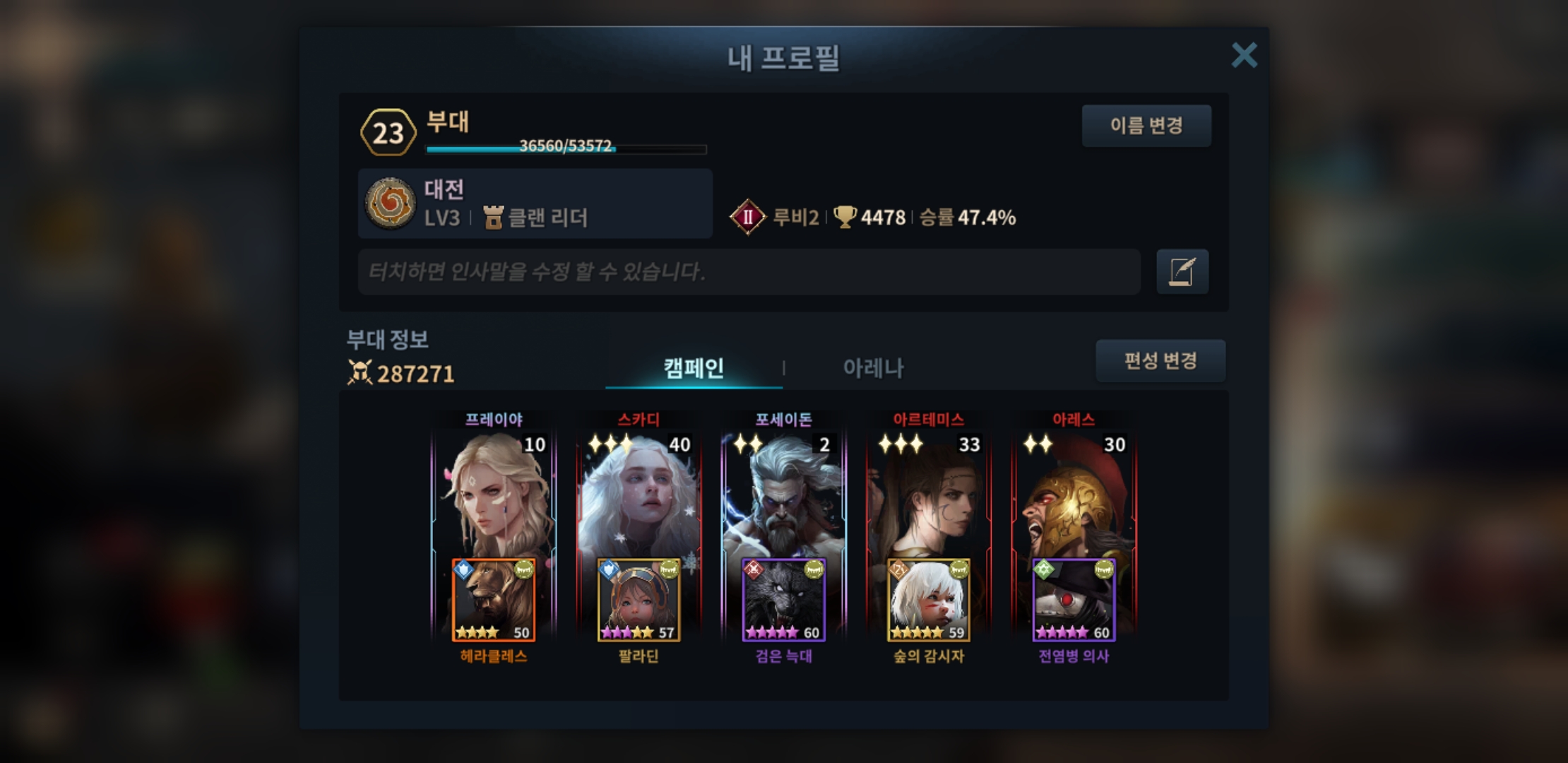Click the 이름 변경 button
Viewport: 1568px width, 763px height.
tap(1146, 126)
